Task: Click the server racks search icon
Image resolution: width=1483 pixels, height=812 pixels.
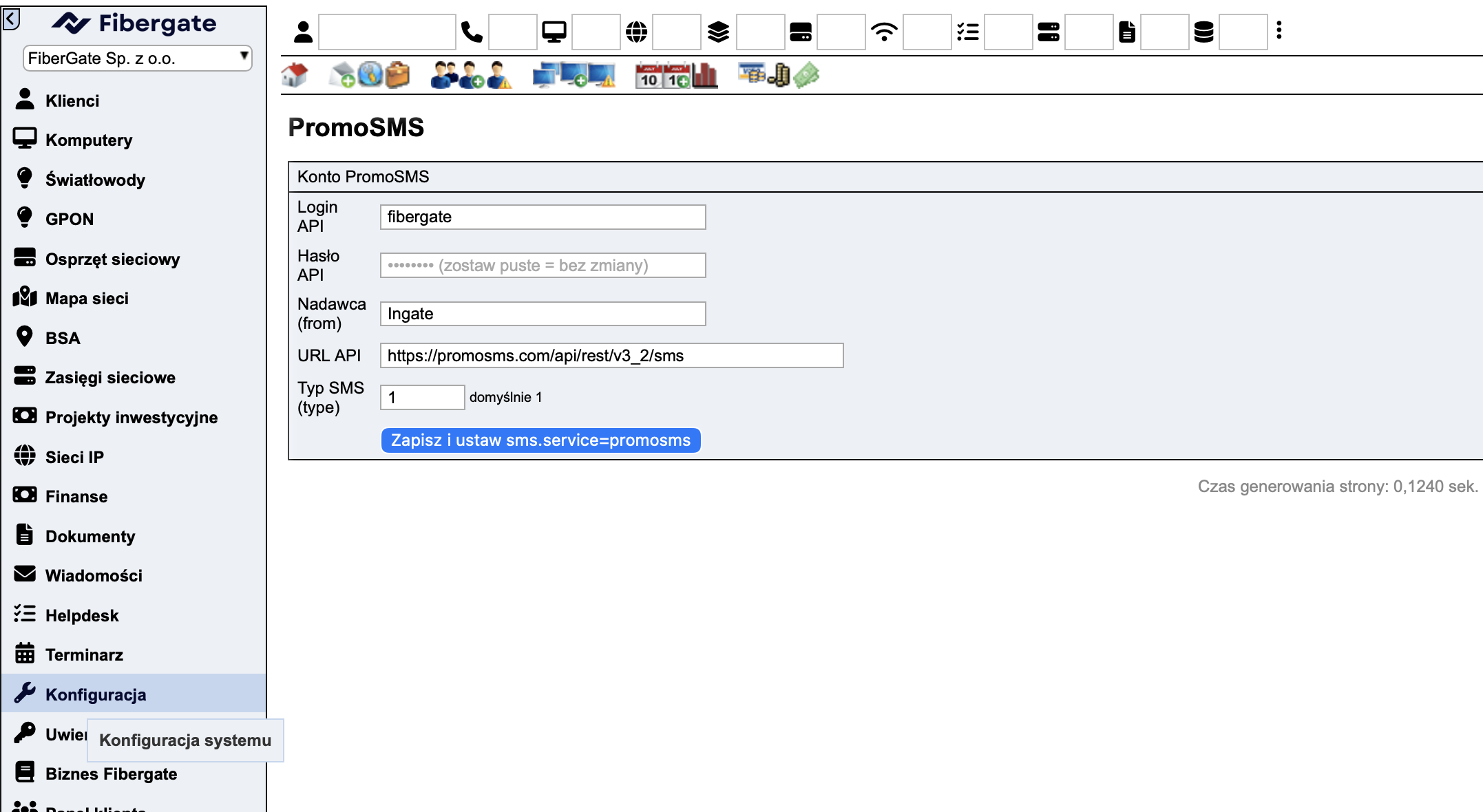Action: (x=1049, y=32)
